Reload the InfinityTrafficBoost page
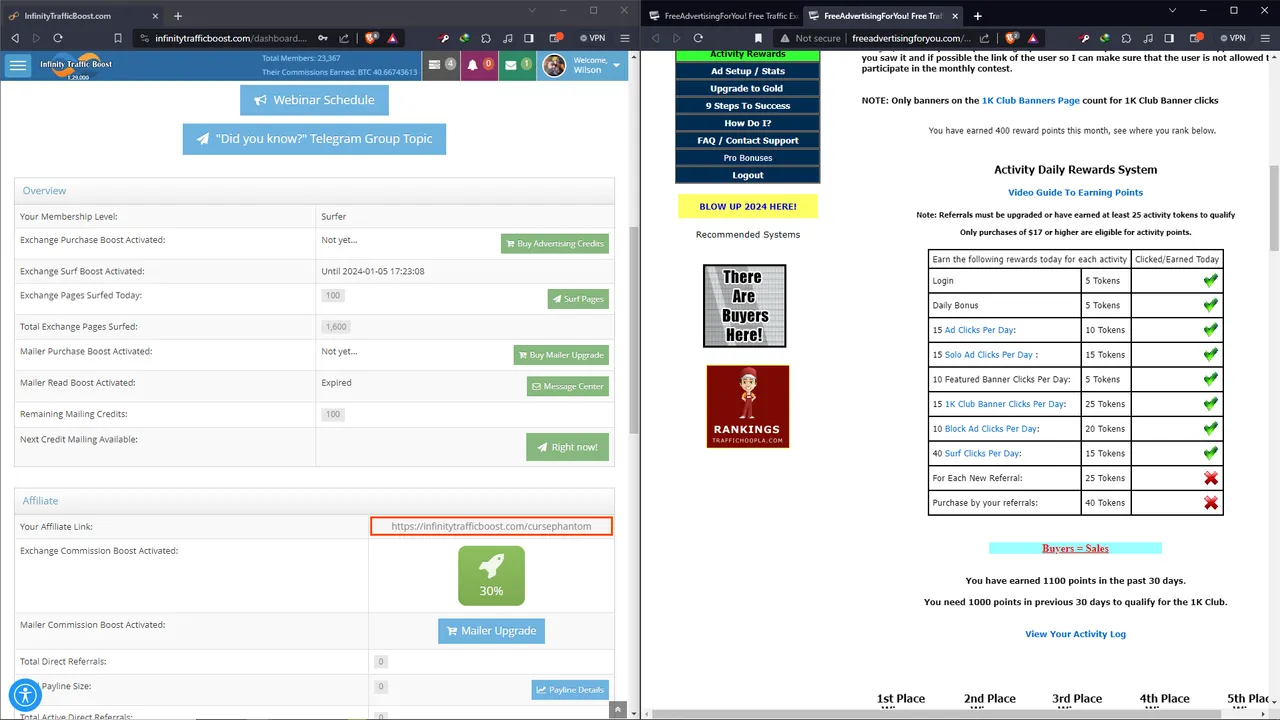 pyautogui.click(x=58, y=38)
